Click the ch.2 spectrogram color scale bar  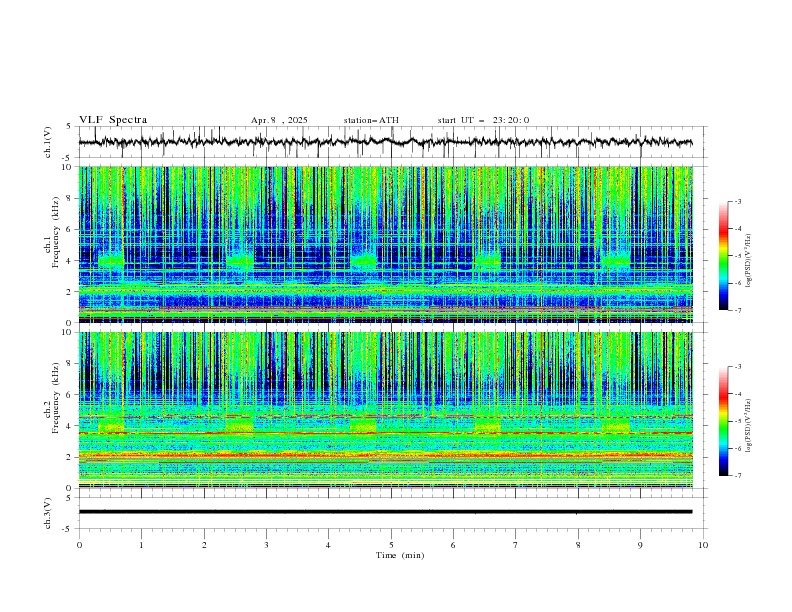pyautogui.click(x=723, y=421)
